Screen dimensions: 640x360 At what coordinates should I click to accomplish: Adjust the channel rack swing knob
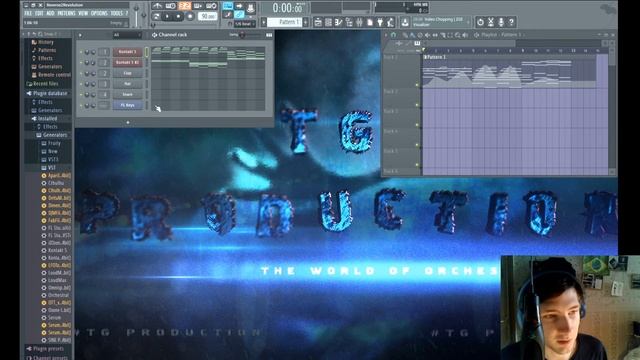[242, 35]
